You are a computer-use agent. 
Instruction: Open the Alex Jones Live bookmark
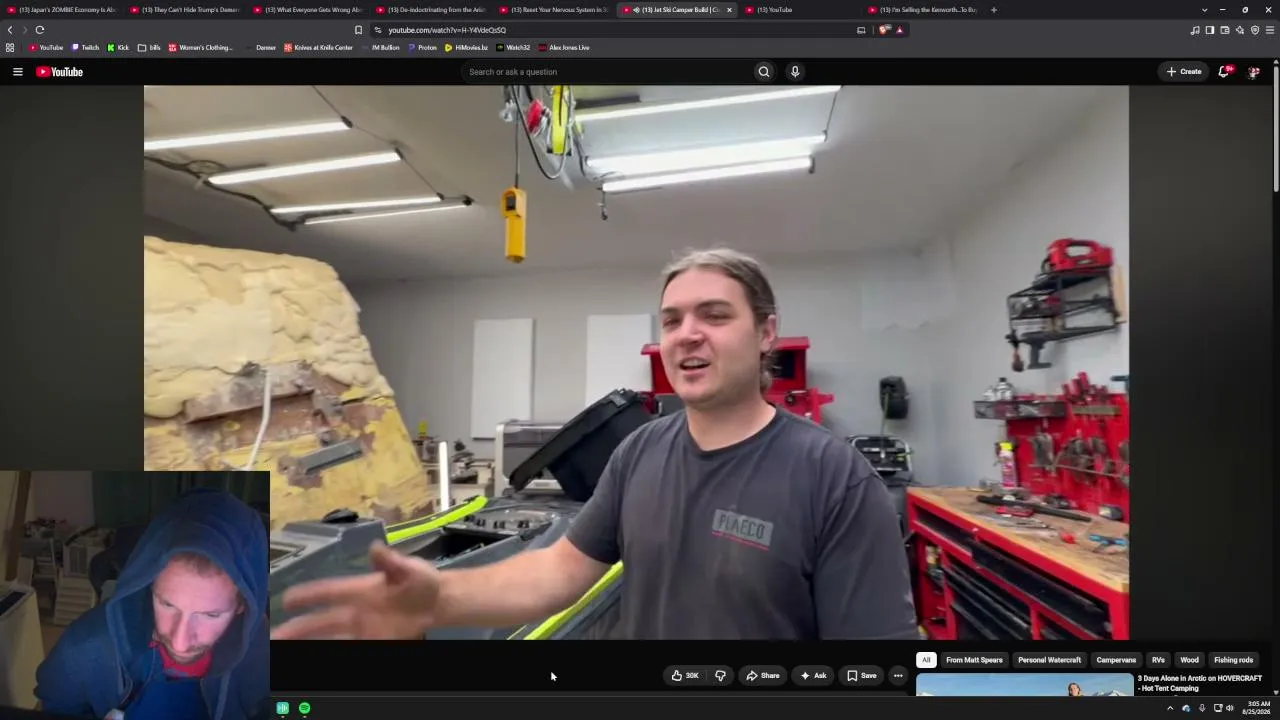point(564,48)
